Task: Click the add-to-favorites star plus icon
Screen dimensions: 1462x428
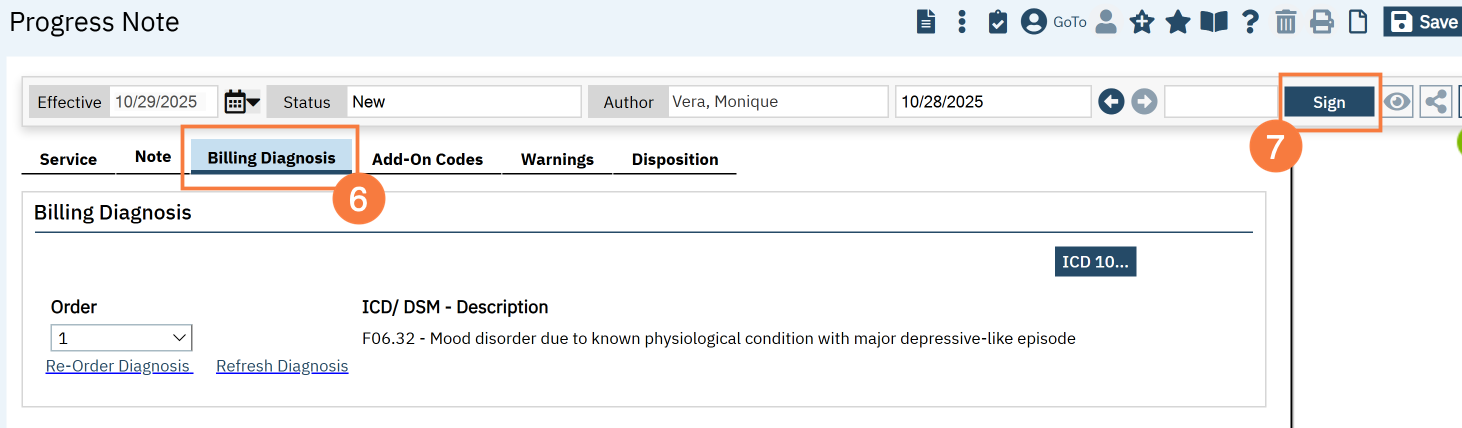Action: coord(1141,22)
